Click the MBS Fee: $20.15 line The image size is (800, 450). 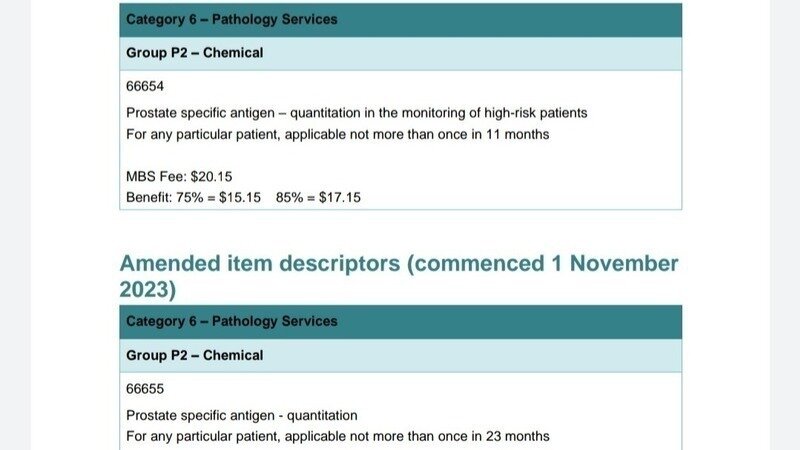[179, 177]
